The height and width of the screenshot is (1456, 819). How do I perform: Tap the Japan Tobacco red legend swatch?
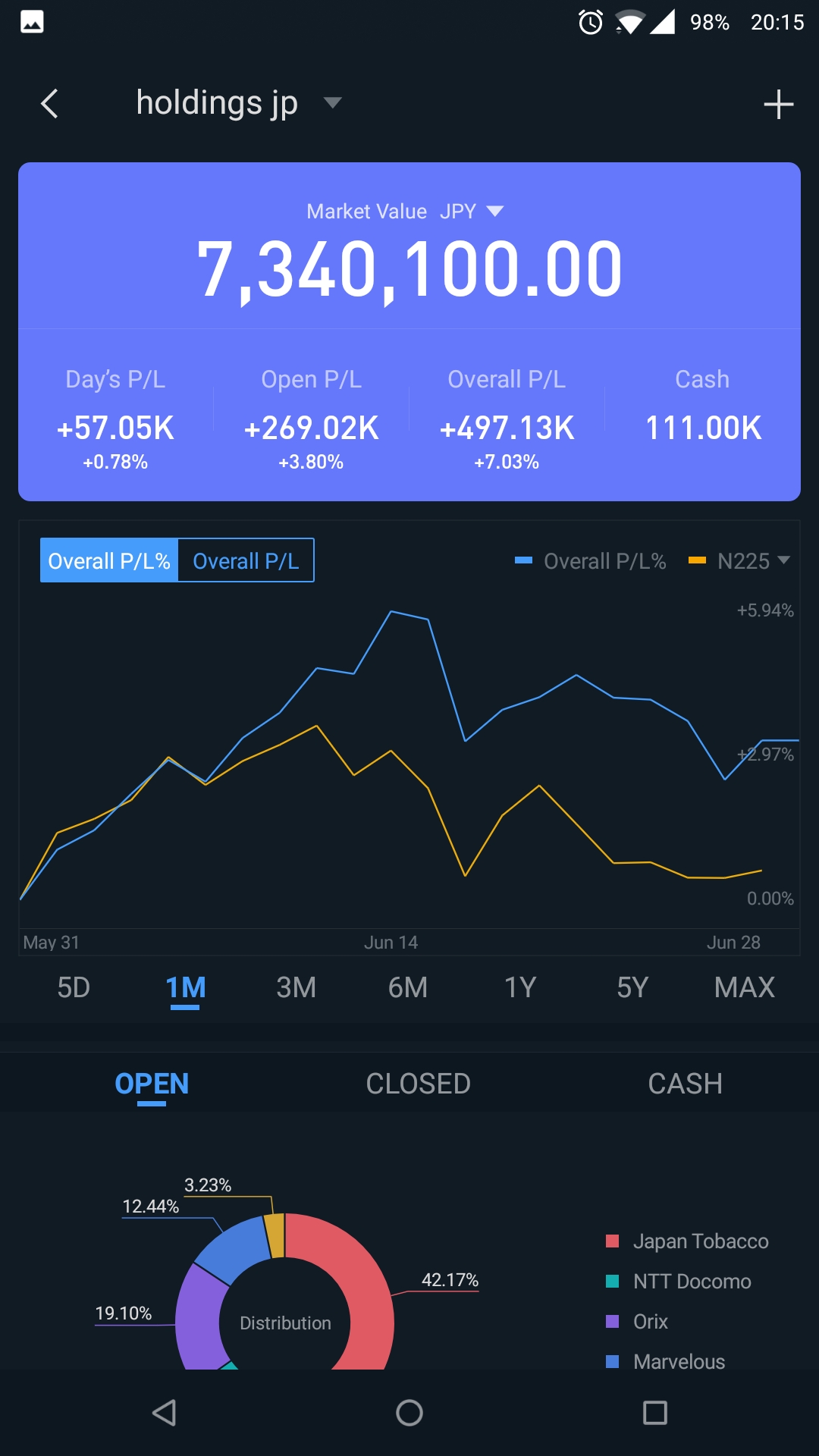613,1241
